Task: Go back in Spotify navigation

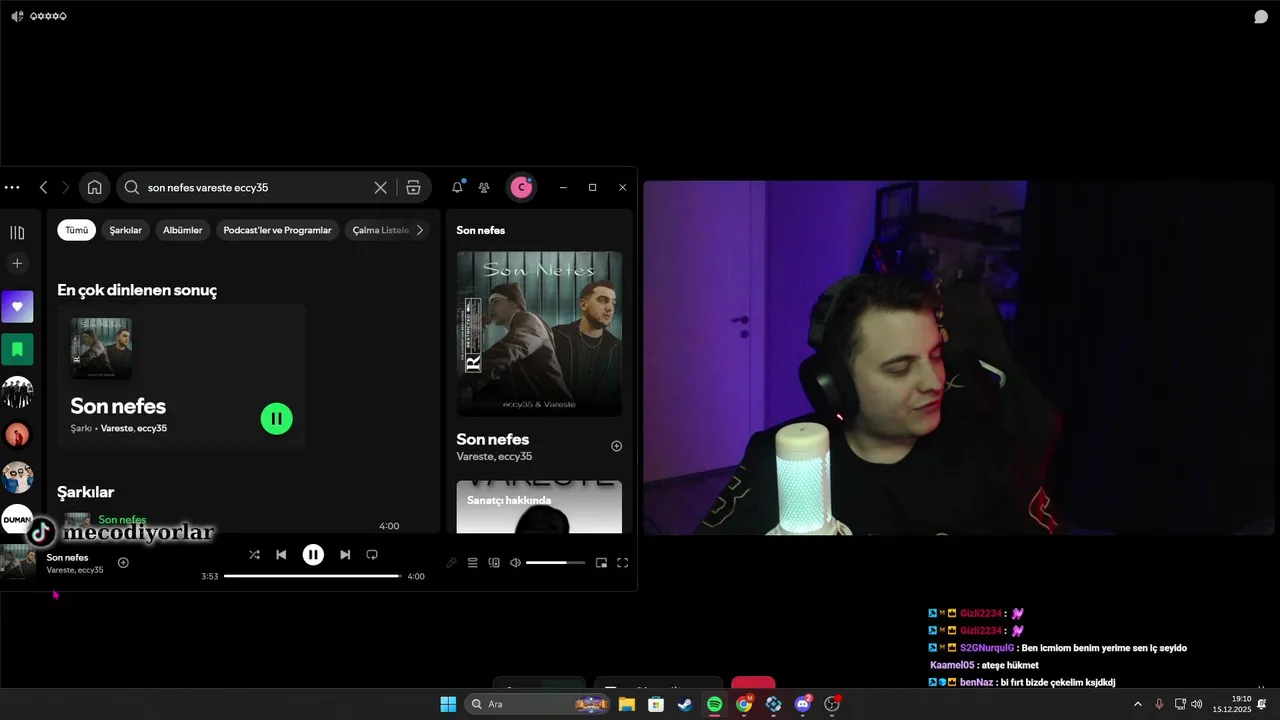Action: point(43,187)
